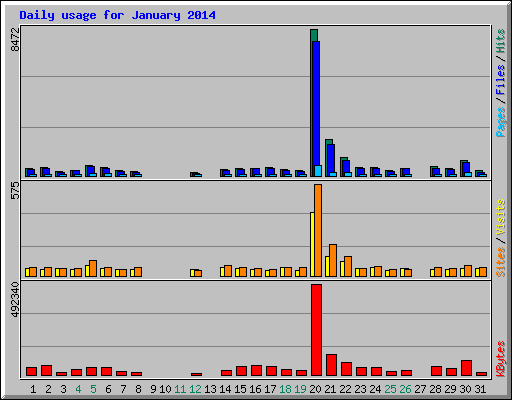Select the yellow Visits bar for day 20
The height and width of the screenshot is (400, 512).
pyautogui.click(x=312, y=244)
